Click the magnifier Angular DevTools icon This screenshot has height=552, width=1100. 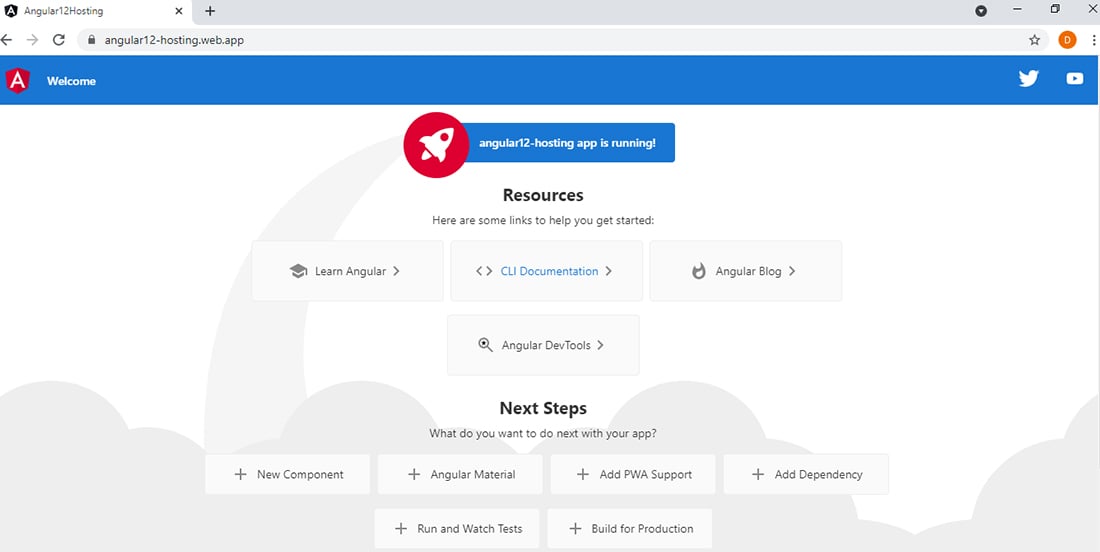(485, 345)
